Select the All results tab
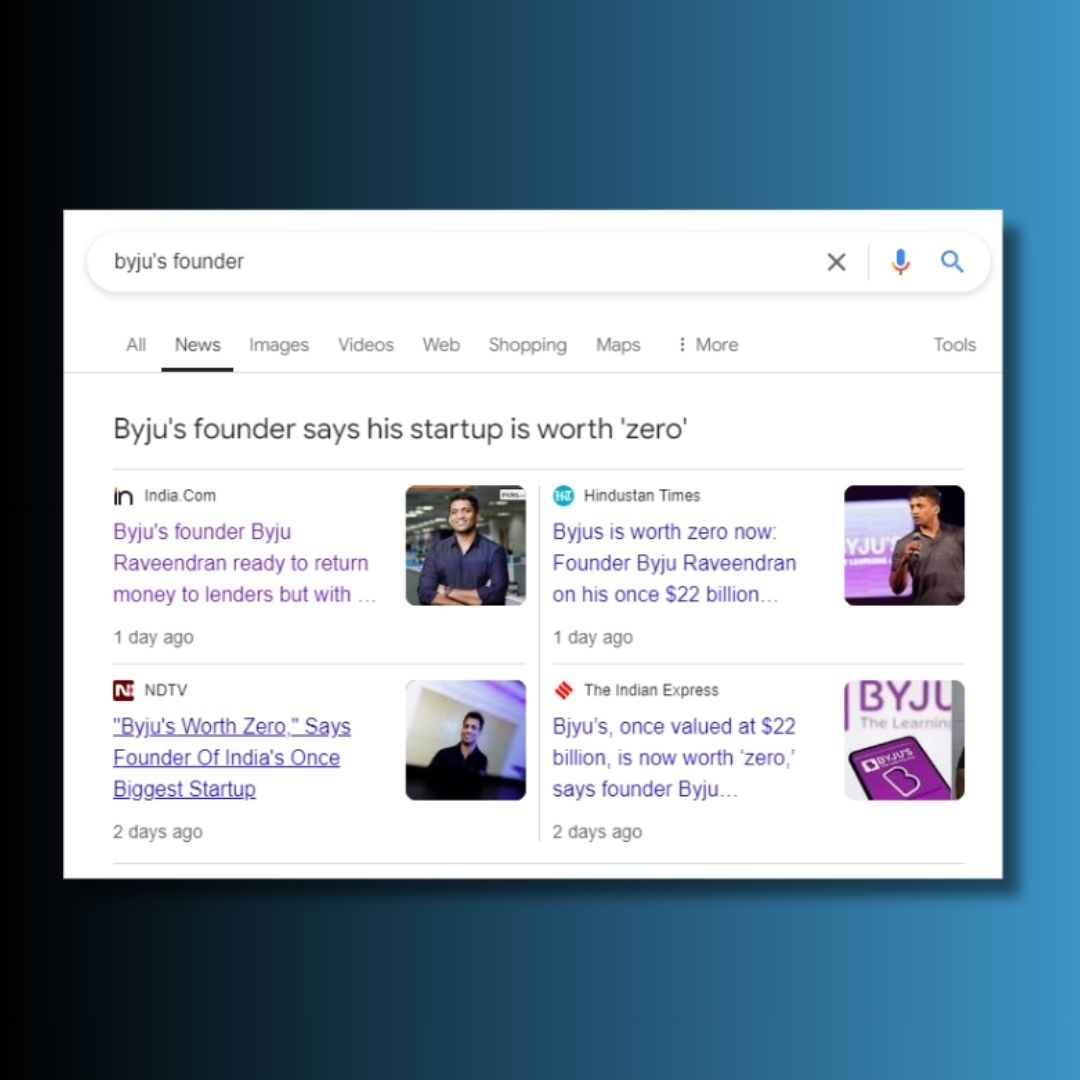 tap(136, 345)
